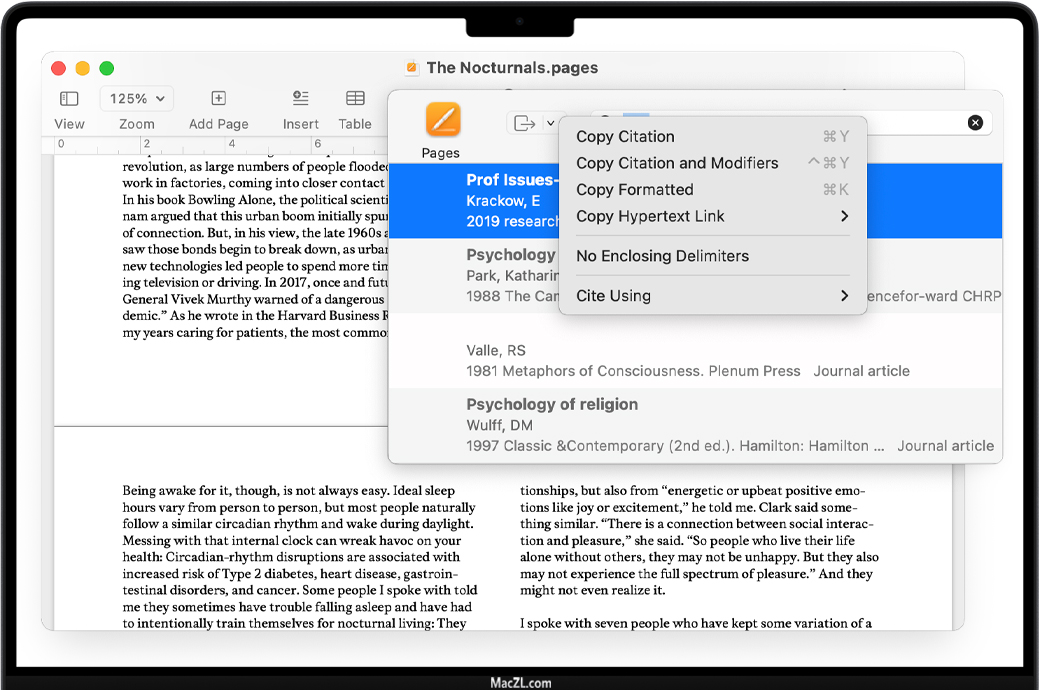Image resolution: width=1040 pixels, height=690 pixels.
Task: Click the Add Page icon
Action: tap(218, 99)
